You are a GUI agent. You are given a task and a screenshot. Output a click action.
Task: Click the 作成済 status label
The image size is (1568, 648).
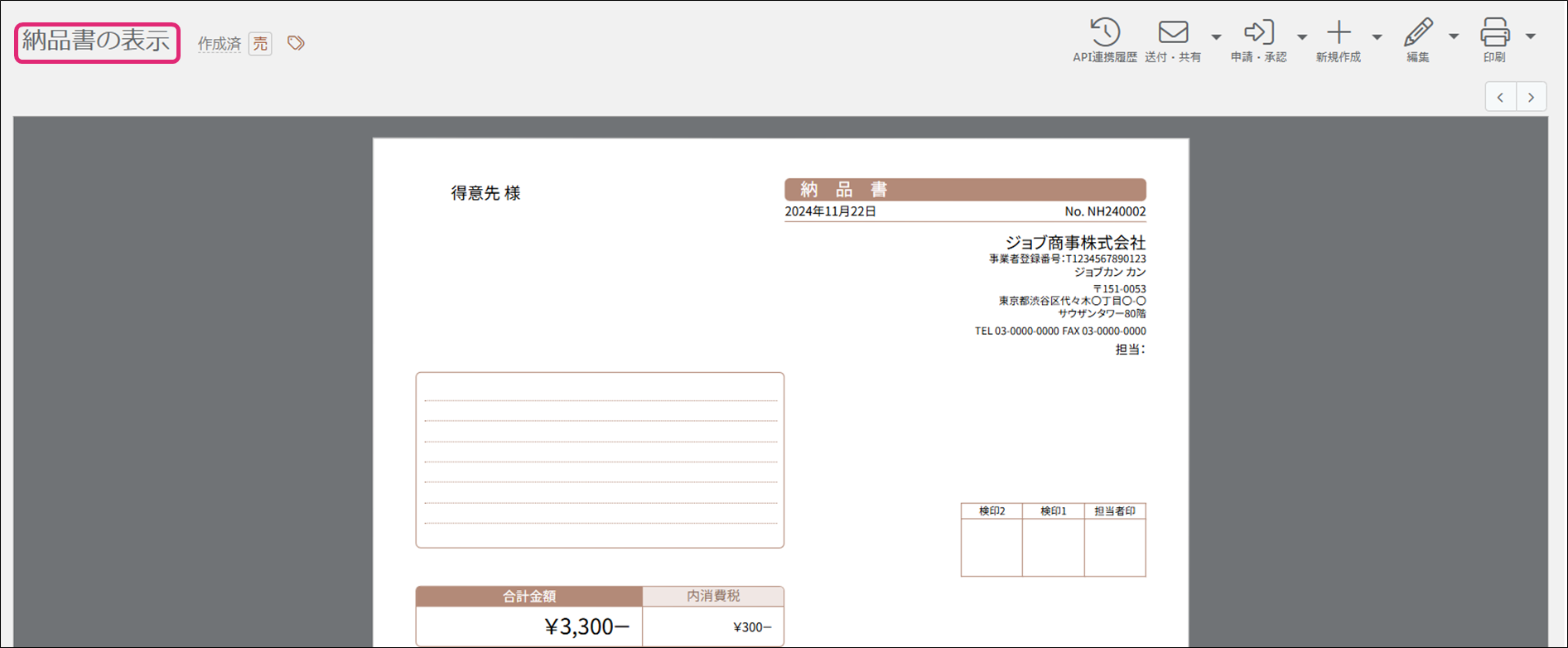click(x=219, y=44)
